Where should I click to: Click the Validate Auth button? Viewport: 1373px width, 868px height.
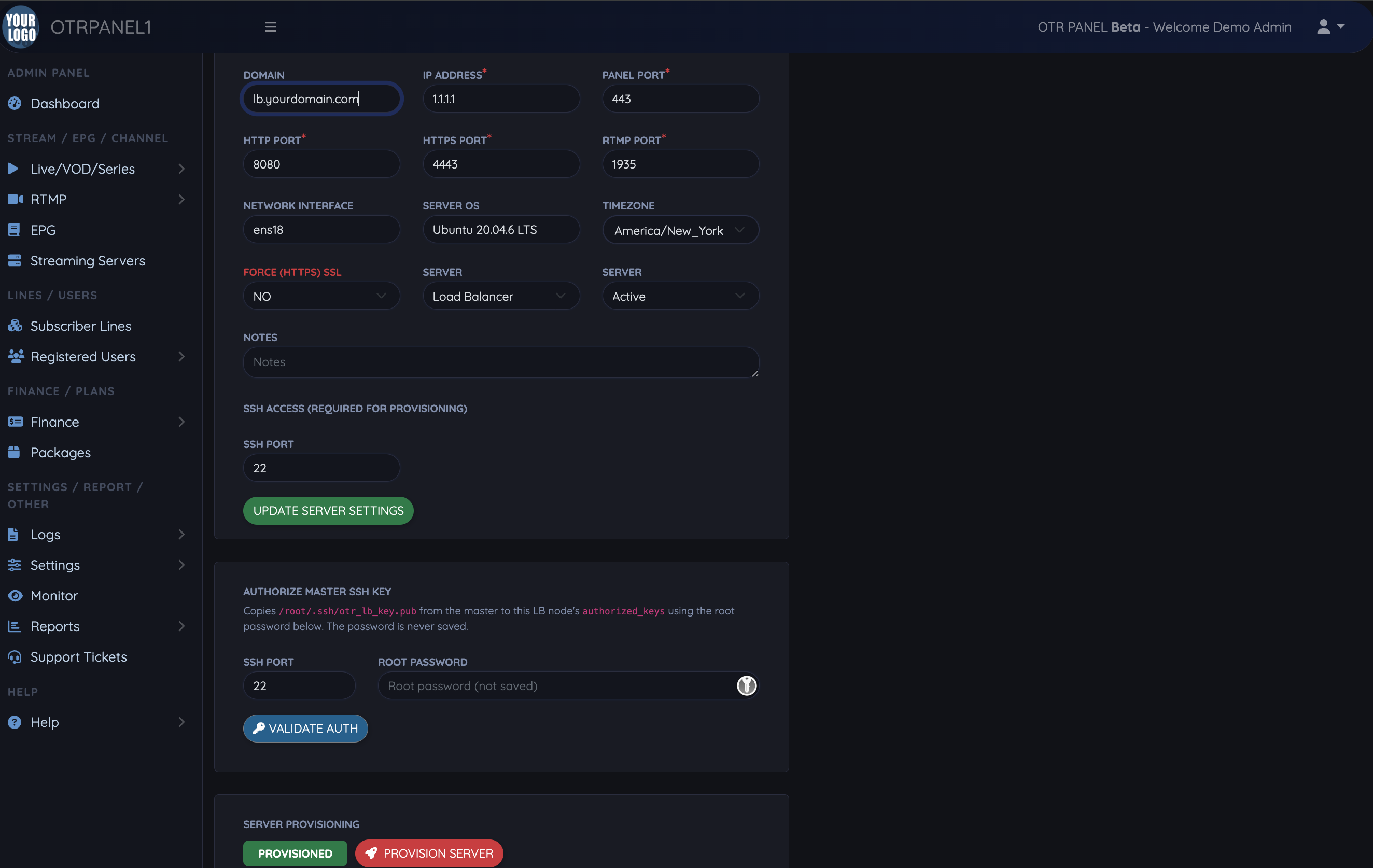(x=305, y=729)
